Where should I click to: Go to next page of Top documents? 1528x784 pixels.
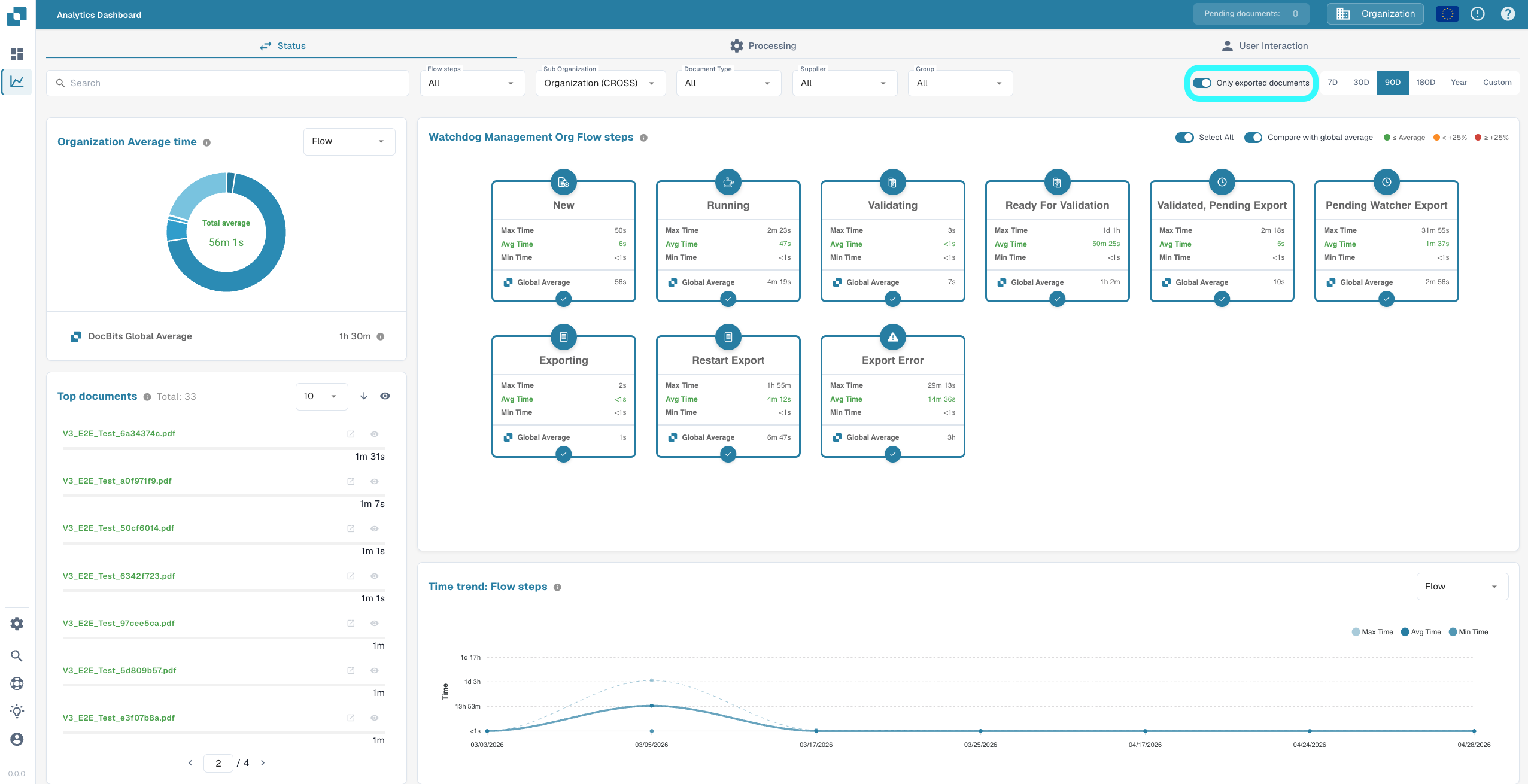pyautogui.click(x=263, y=762)
